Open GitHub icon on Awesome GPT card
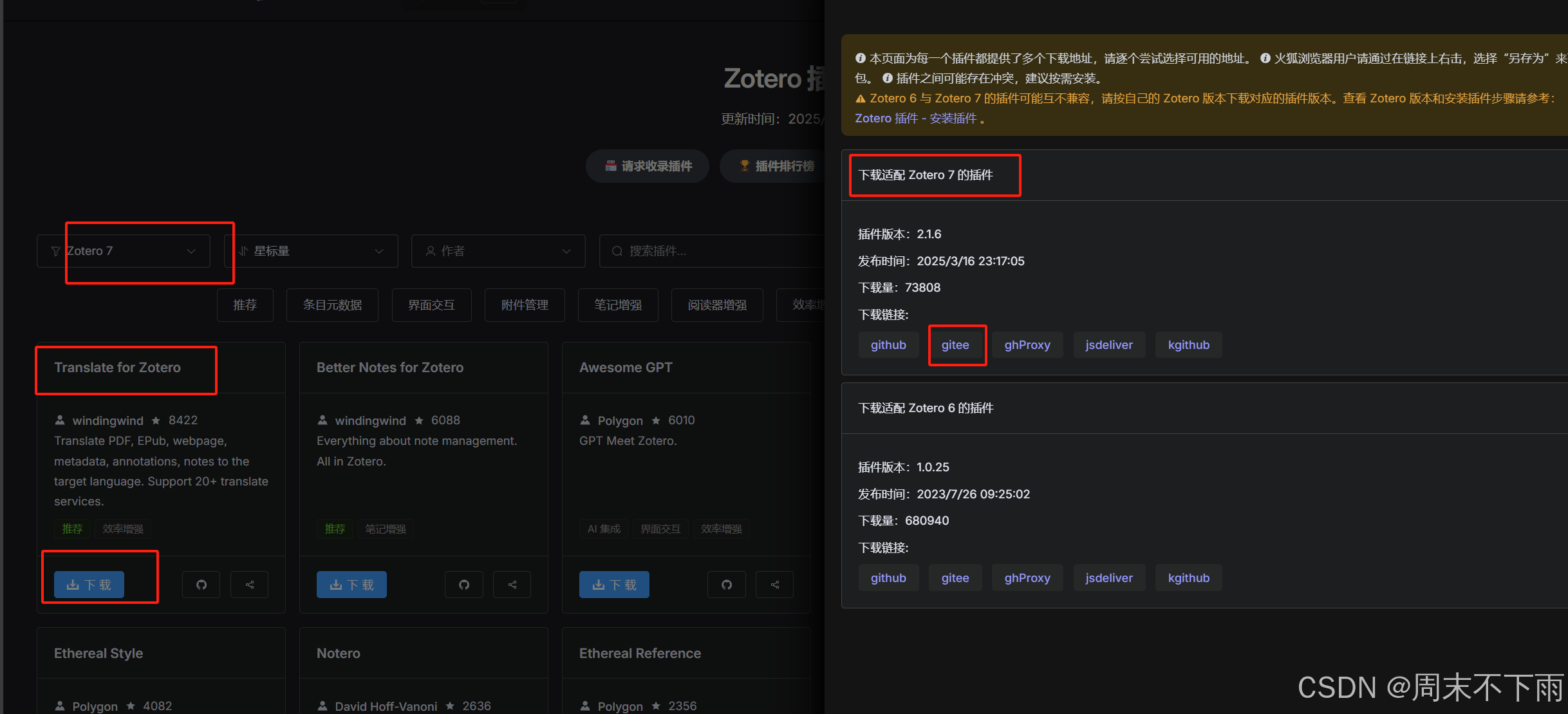1568x714 pixels. 726,585
